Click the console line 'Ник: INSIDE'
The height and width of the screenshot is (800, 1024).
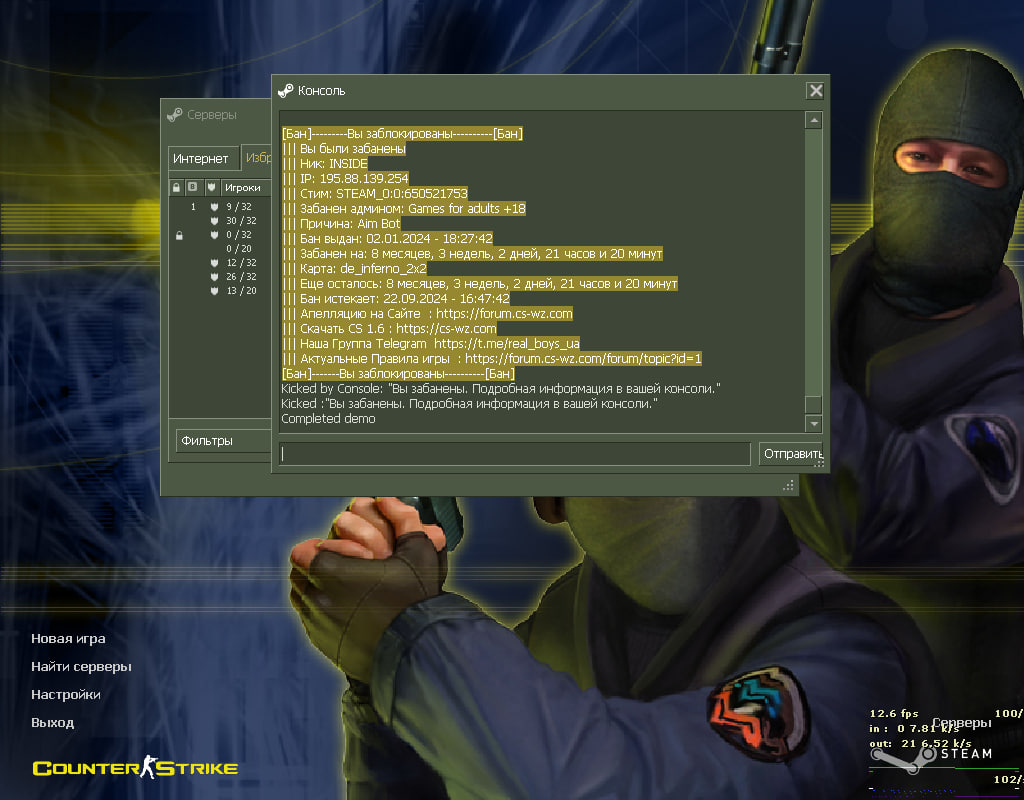(325, 164)
